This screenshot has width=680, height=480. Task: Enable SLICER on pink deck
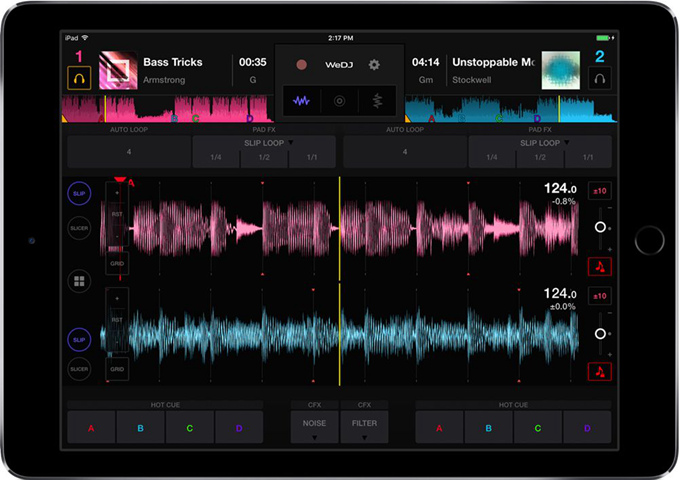[x=79, y=228]
